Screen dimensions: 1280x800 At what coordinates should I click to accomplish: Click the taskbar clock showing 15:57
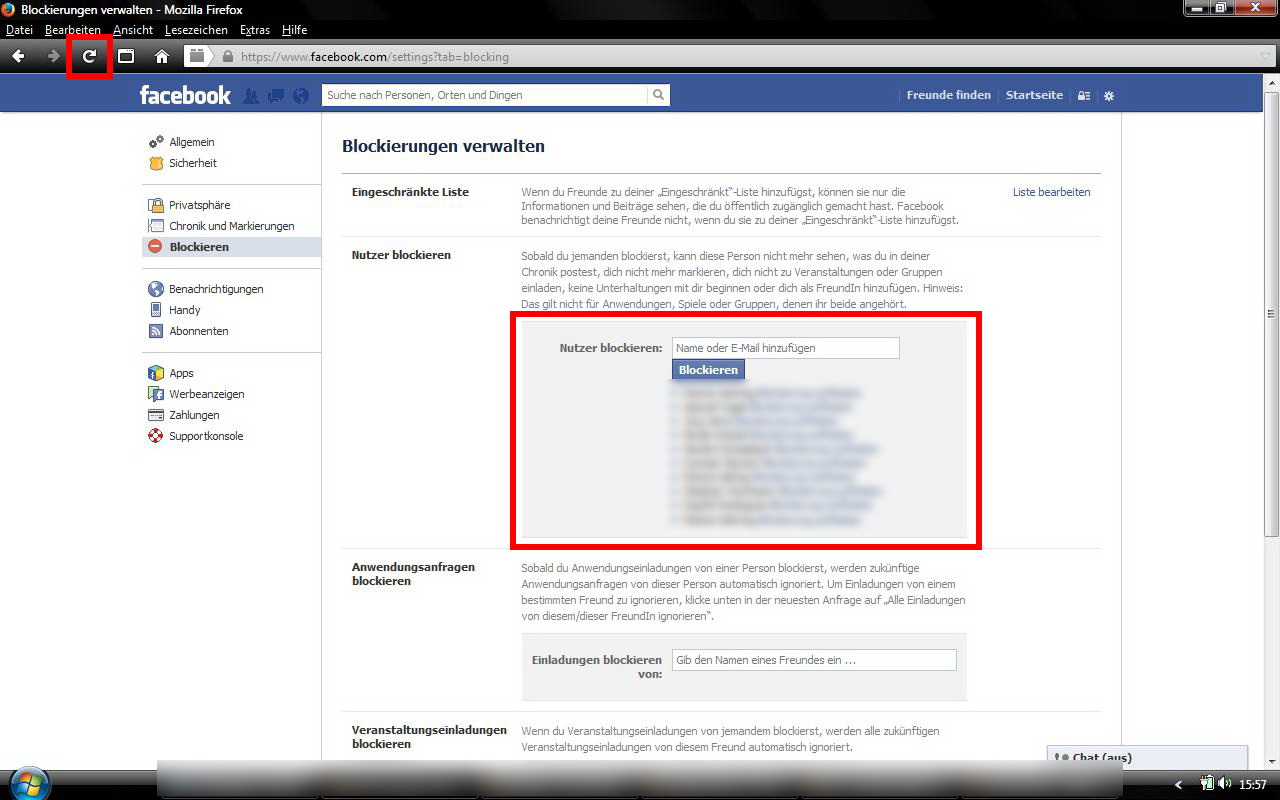pos(1253,785)
